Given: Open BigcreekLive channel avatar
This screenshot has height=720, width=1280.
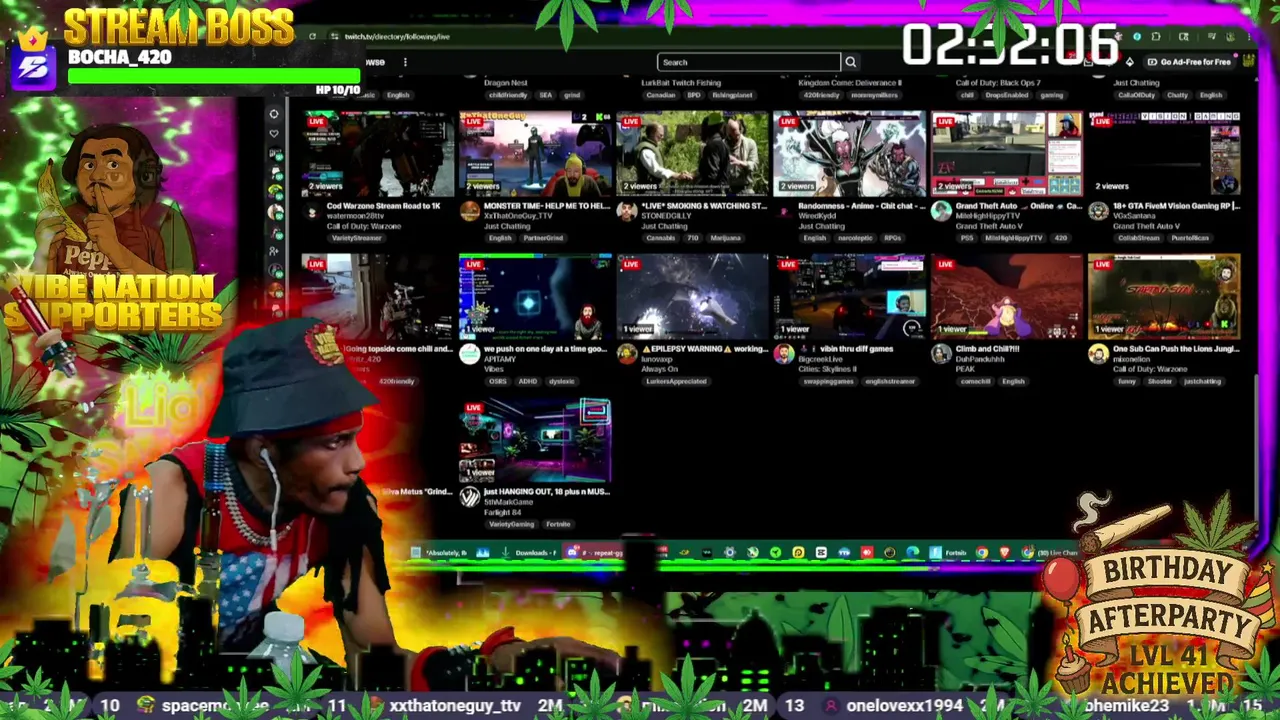Looking at the screenshot, I should 783,354.
